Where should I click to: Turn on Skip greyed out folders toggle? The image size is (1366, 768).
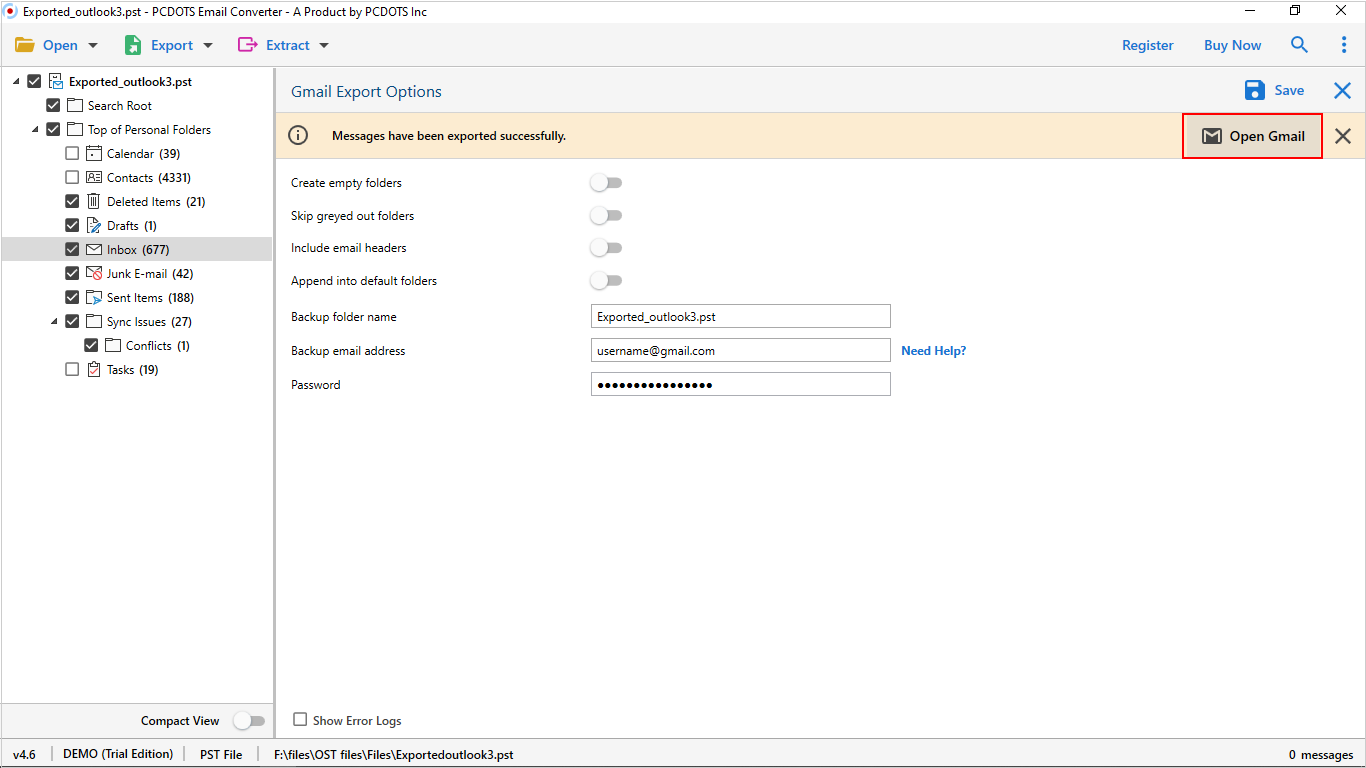[606, 215]
